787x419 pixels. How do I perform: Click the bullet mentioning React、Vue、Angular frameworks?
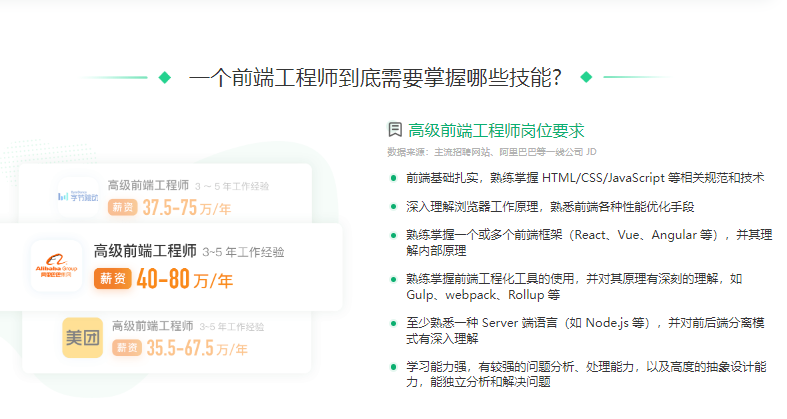tap(588, 243)
